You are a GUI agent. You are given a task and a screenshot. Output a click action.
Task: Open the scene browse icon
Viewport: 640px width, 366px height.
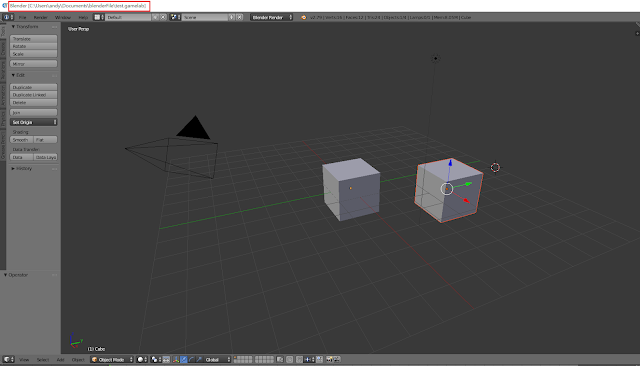175,17
